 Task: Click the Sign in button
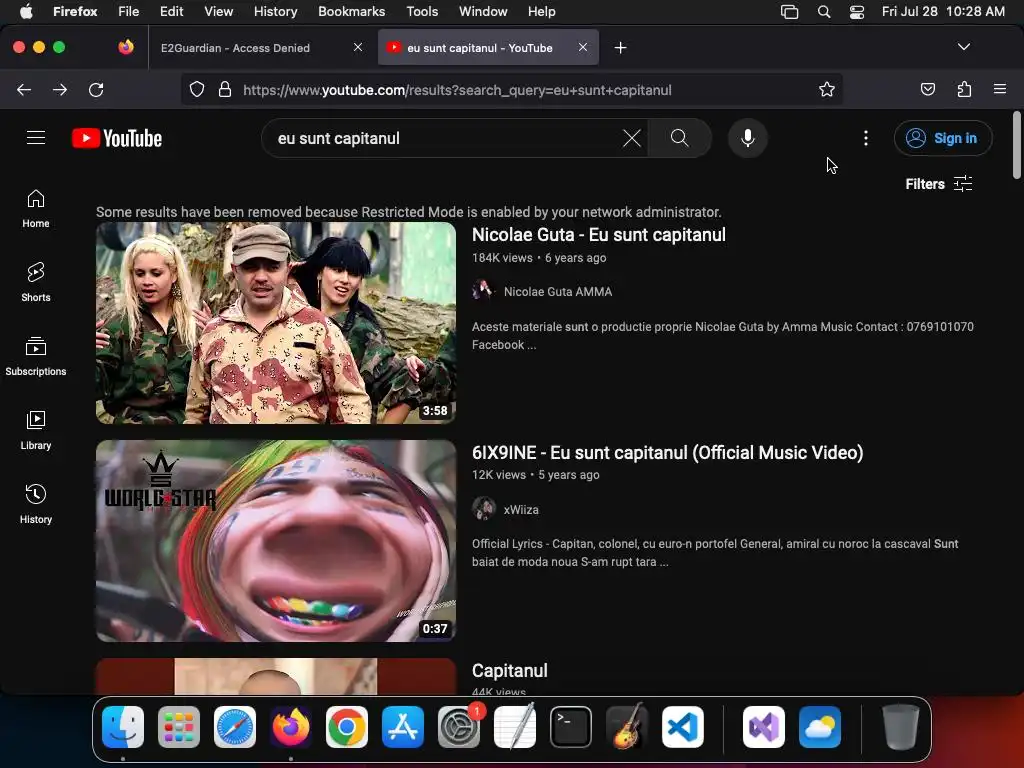(943, 138)
